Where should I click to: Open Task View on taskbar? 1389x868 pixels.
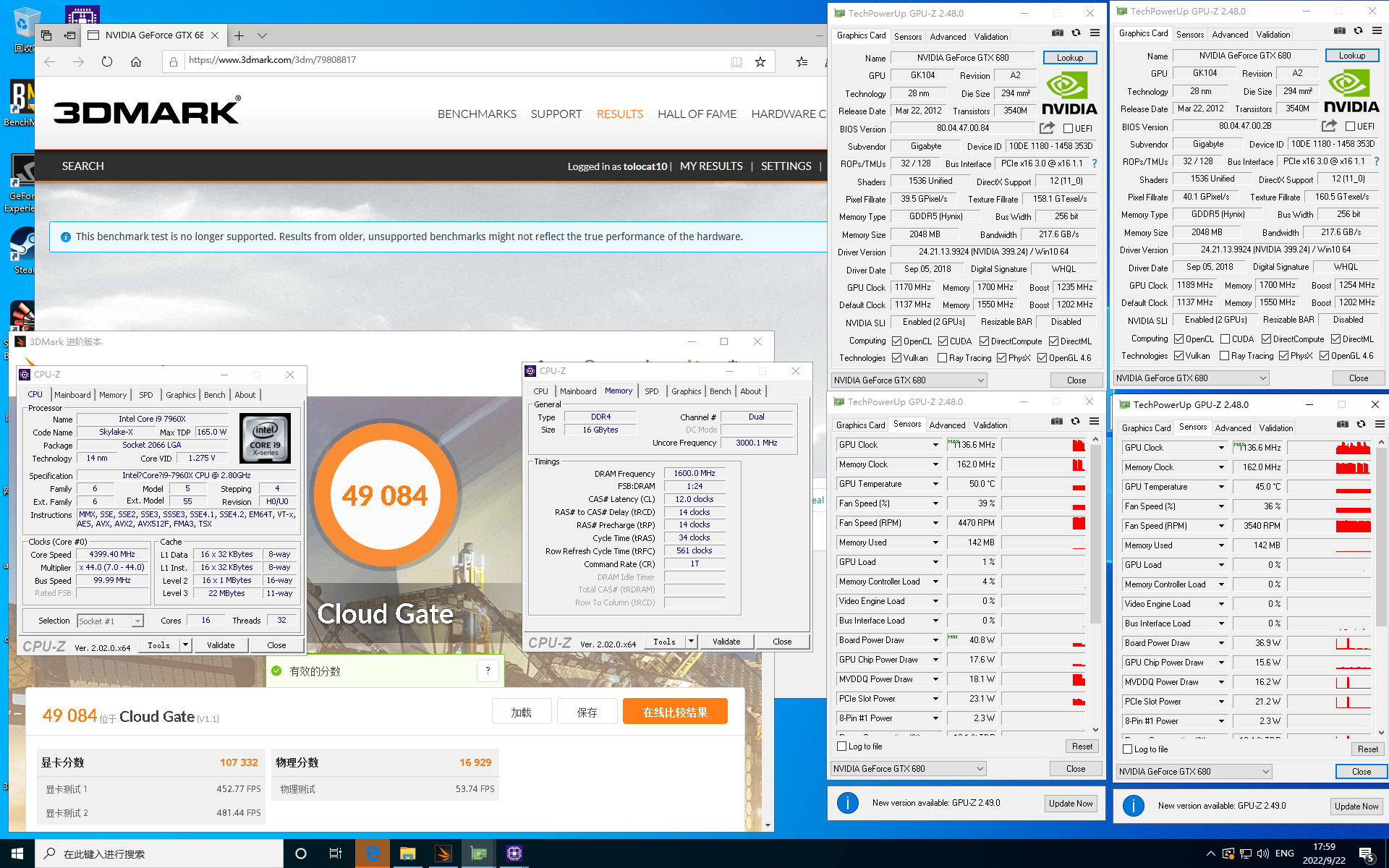click(x=336, y=854)
